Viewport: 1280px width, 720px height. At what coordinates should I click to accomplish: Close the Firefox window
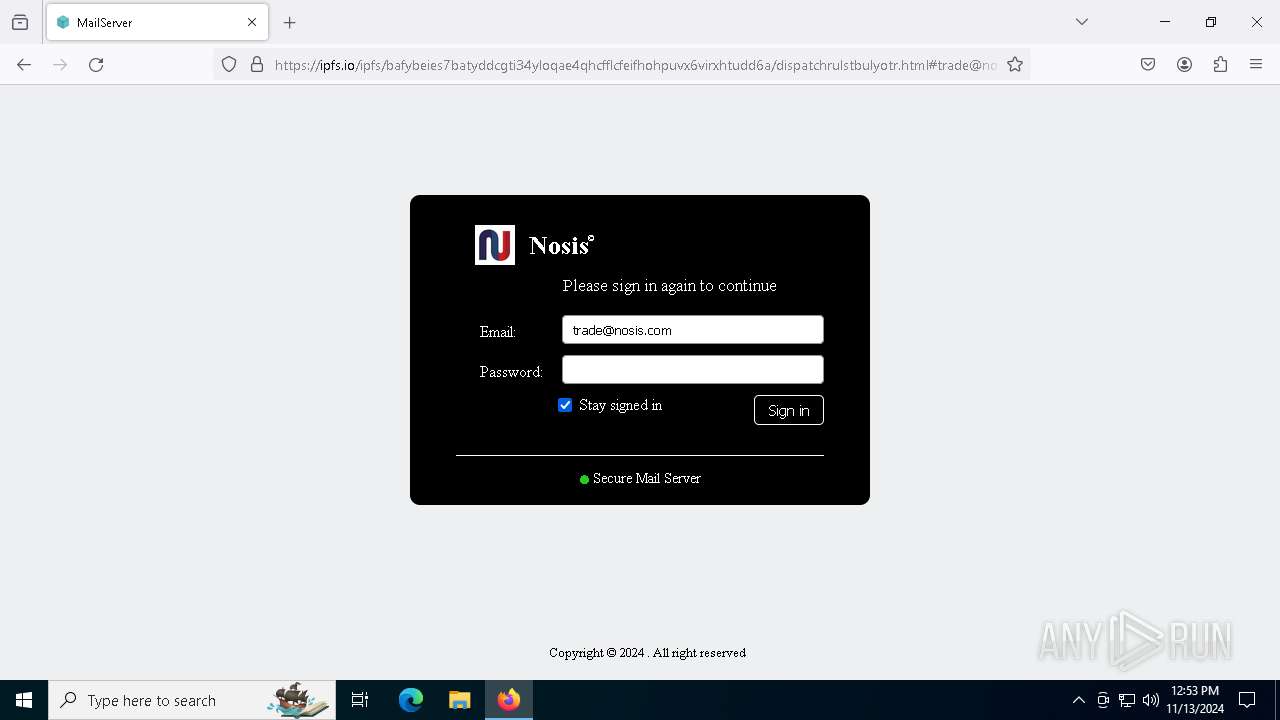pyautogui.click(x=1257, y=22)
